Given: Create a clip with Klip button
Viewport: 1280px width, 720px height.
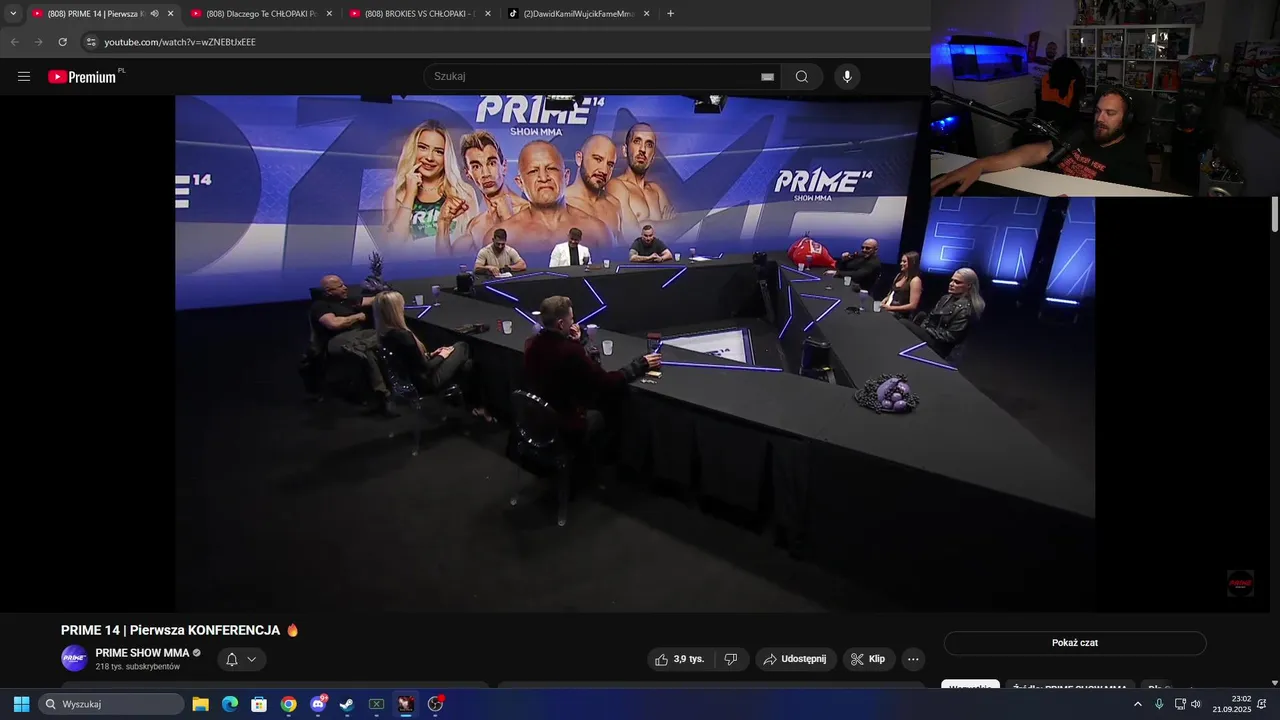Looking at the screenshot, I should [868, 659].
